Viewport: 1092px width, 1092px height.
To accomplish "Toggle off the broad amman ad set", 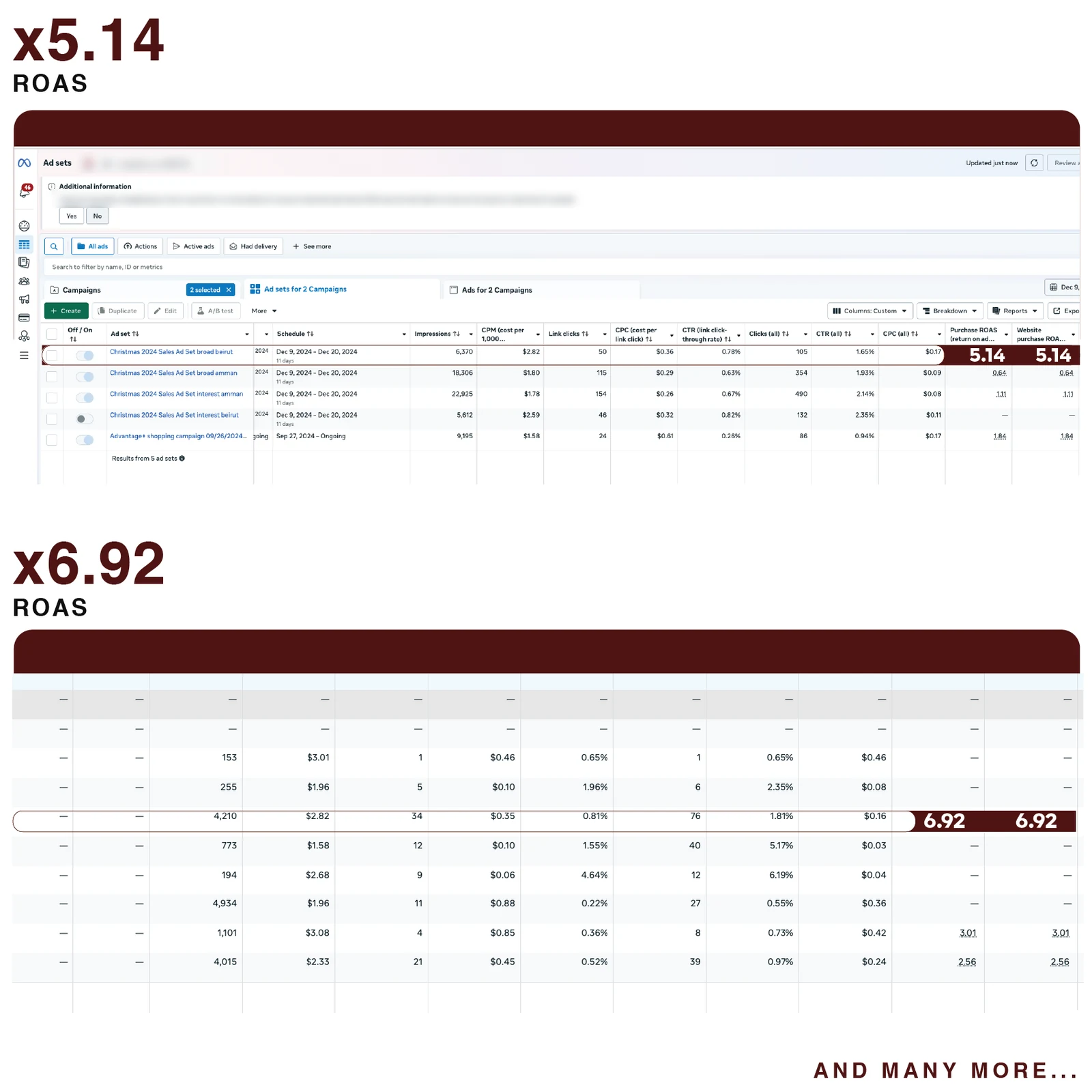I will coord(85,377).
